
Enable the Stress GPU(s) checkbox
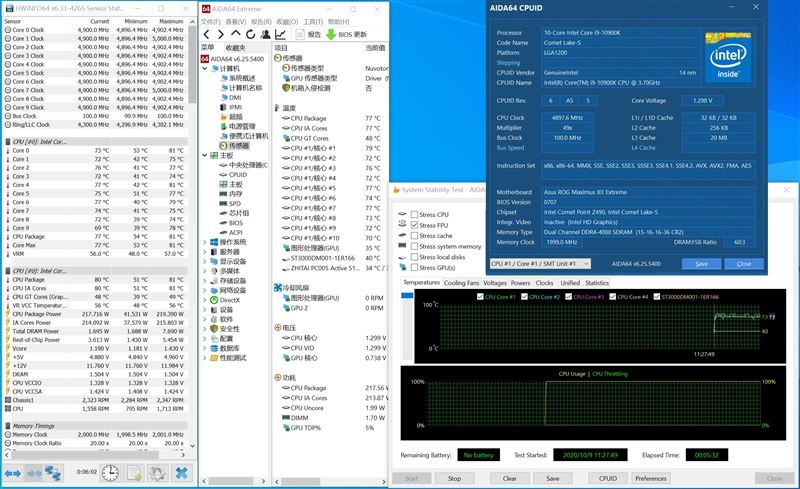pos(414,267)
